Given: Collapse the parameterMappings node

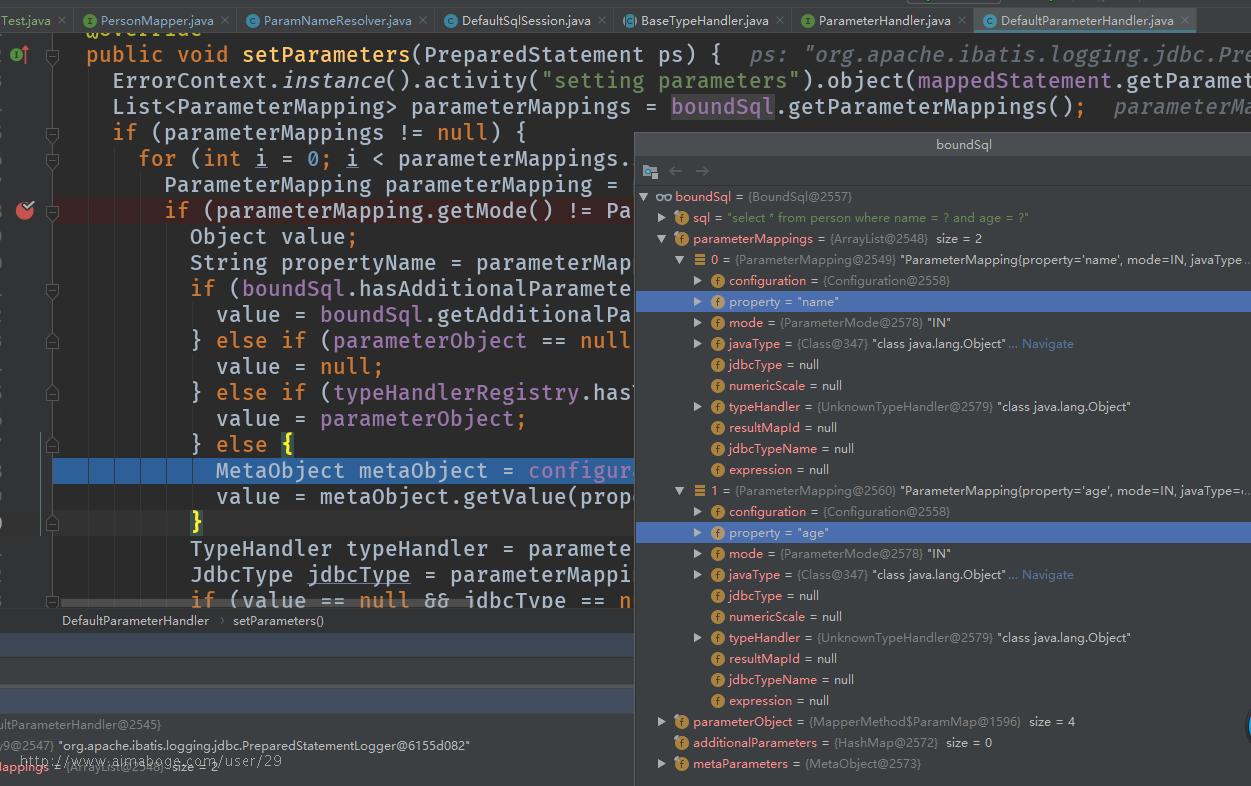Looking at the screenshot, I should point(662,239).
